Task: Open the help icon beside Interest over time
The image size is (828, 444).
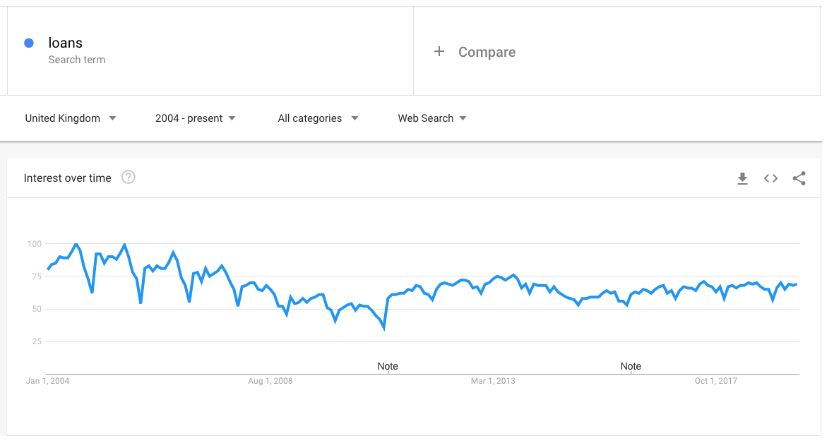Action: tap(128, 177)
